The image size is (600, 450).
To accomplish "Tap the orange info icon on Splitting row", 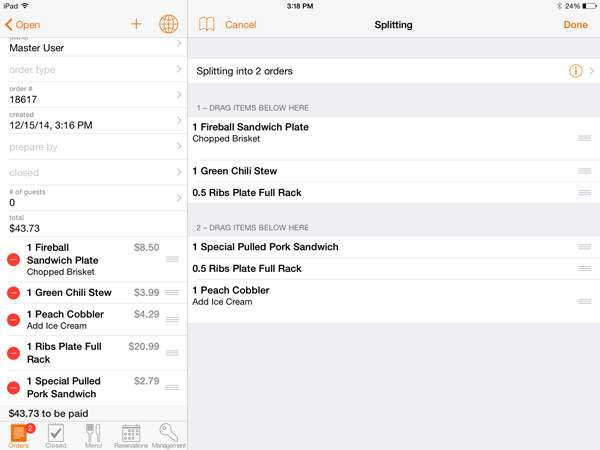I will pos(576,72).
